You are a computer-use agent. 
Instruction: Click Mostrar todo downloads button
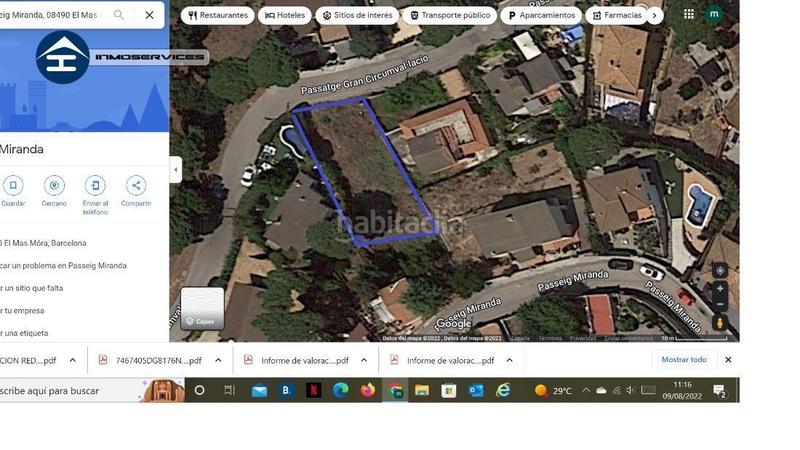tap(684, 360)
